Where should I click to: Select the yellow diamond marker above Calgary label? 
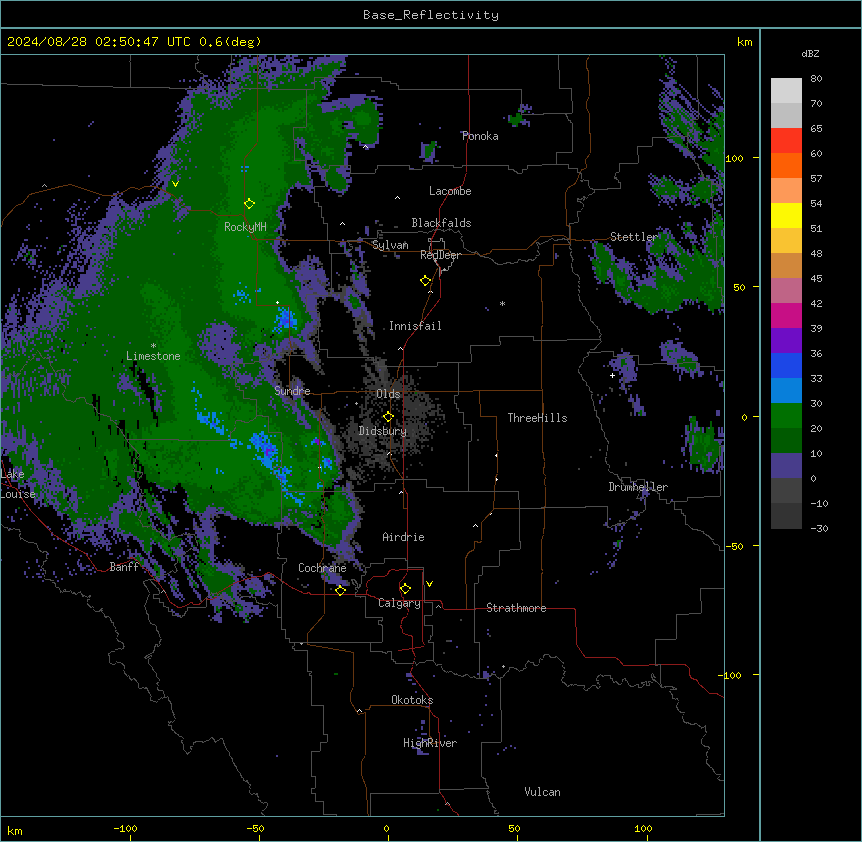click(405, 589)
